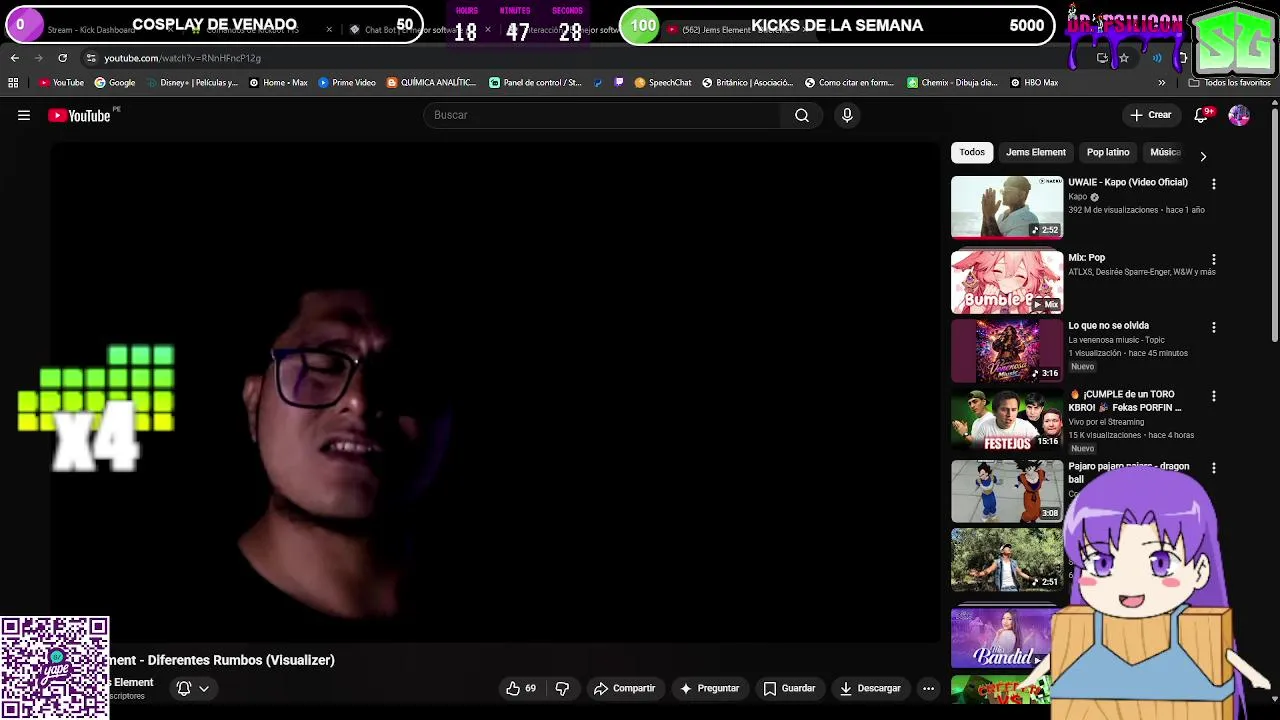The image size is (1280, 720).
Task: Open options for CUMPLE de un TORO video
Action: tap(1214, 396)
